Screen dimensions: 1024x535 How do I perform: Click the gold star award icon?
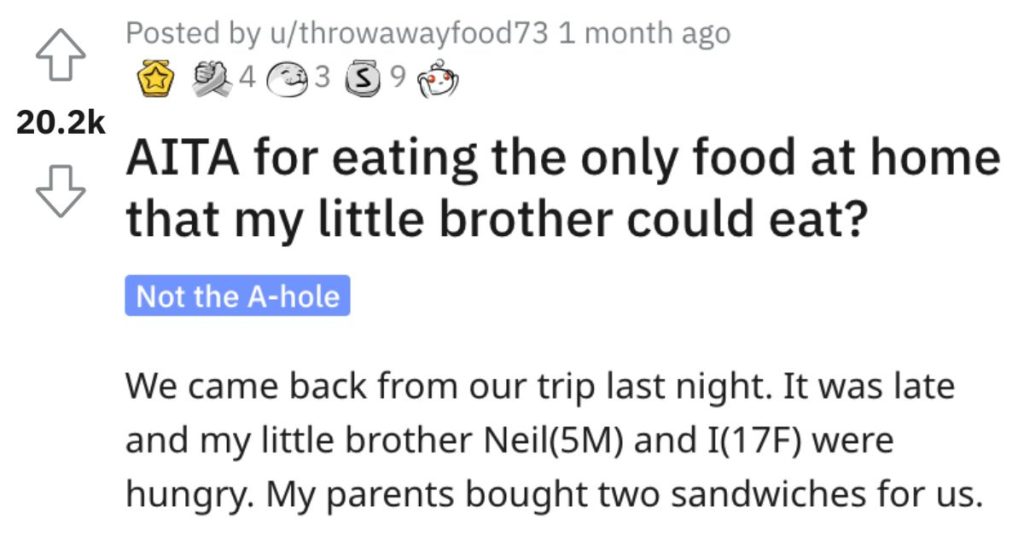154,80
